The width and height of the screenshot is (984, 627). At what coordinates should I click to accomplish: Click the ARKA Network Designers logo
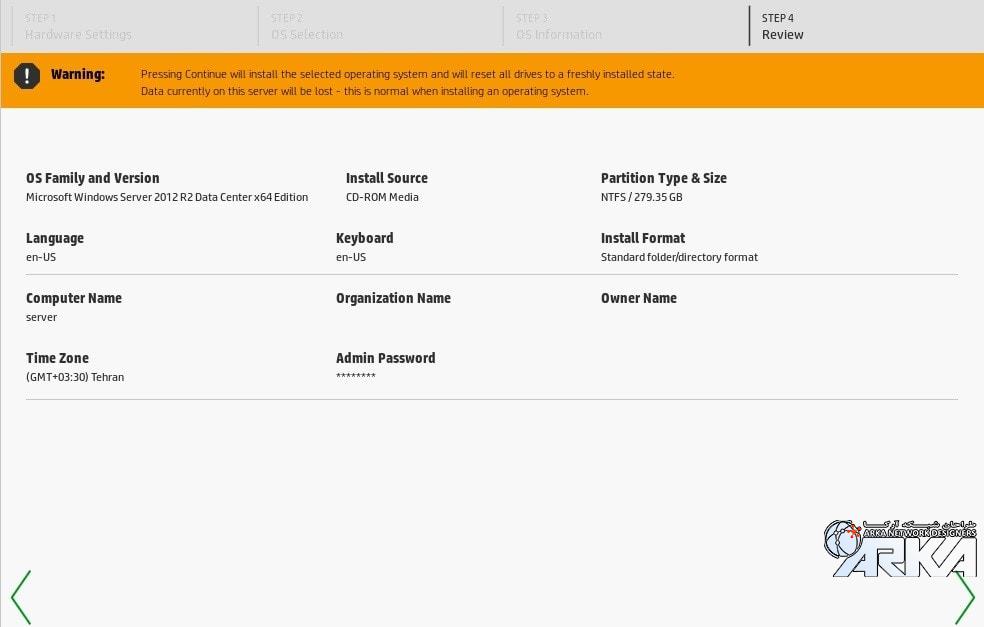(899, 548)
